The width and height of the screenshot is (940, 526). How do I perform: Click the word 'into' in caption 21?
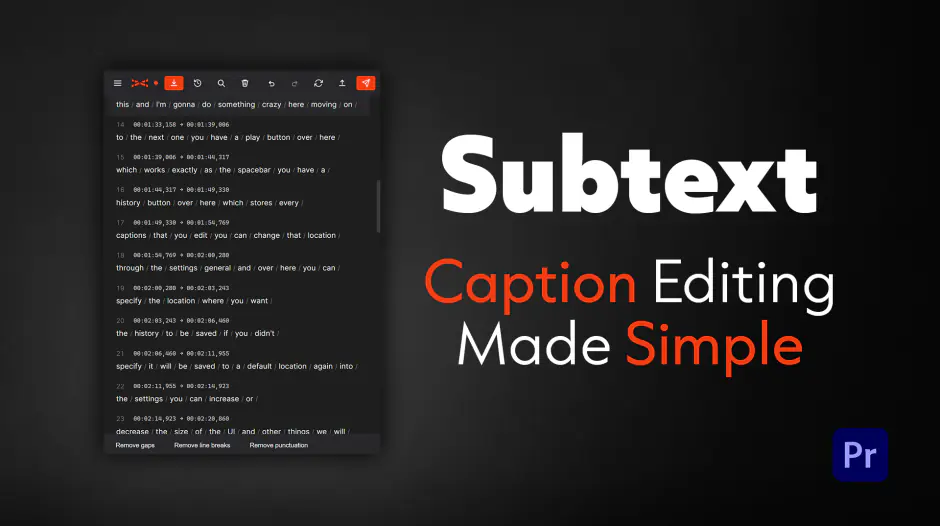pyautogui.click(x=347, y=366)
